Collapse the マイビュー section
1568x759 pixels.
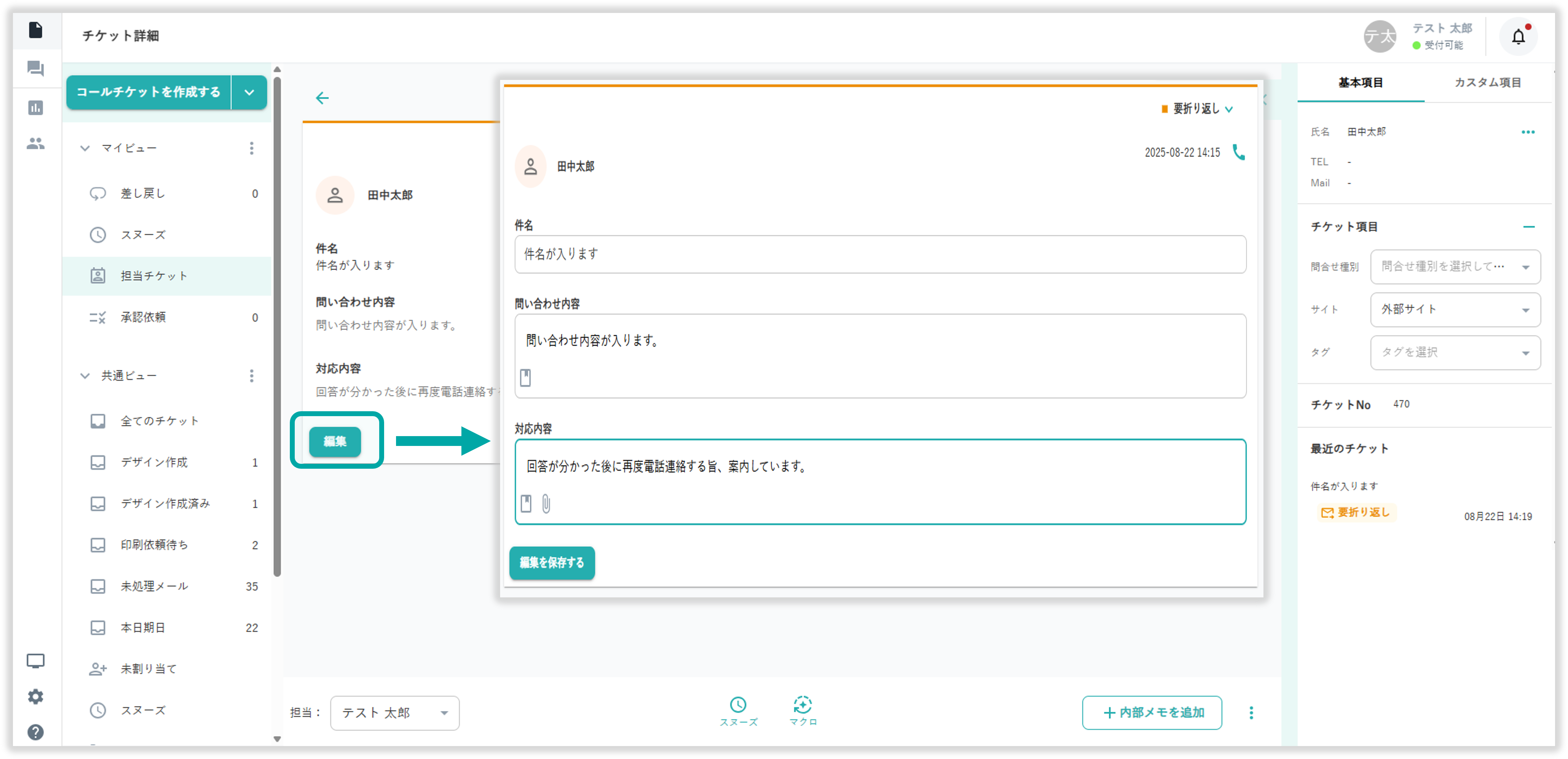click(x=85, y=148)
